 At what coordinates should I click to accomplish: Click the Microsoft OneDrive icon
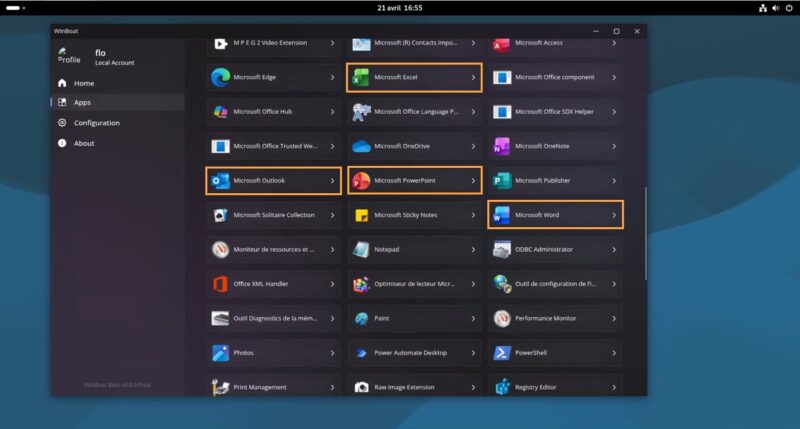[x=361, y=146]
